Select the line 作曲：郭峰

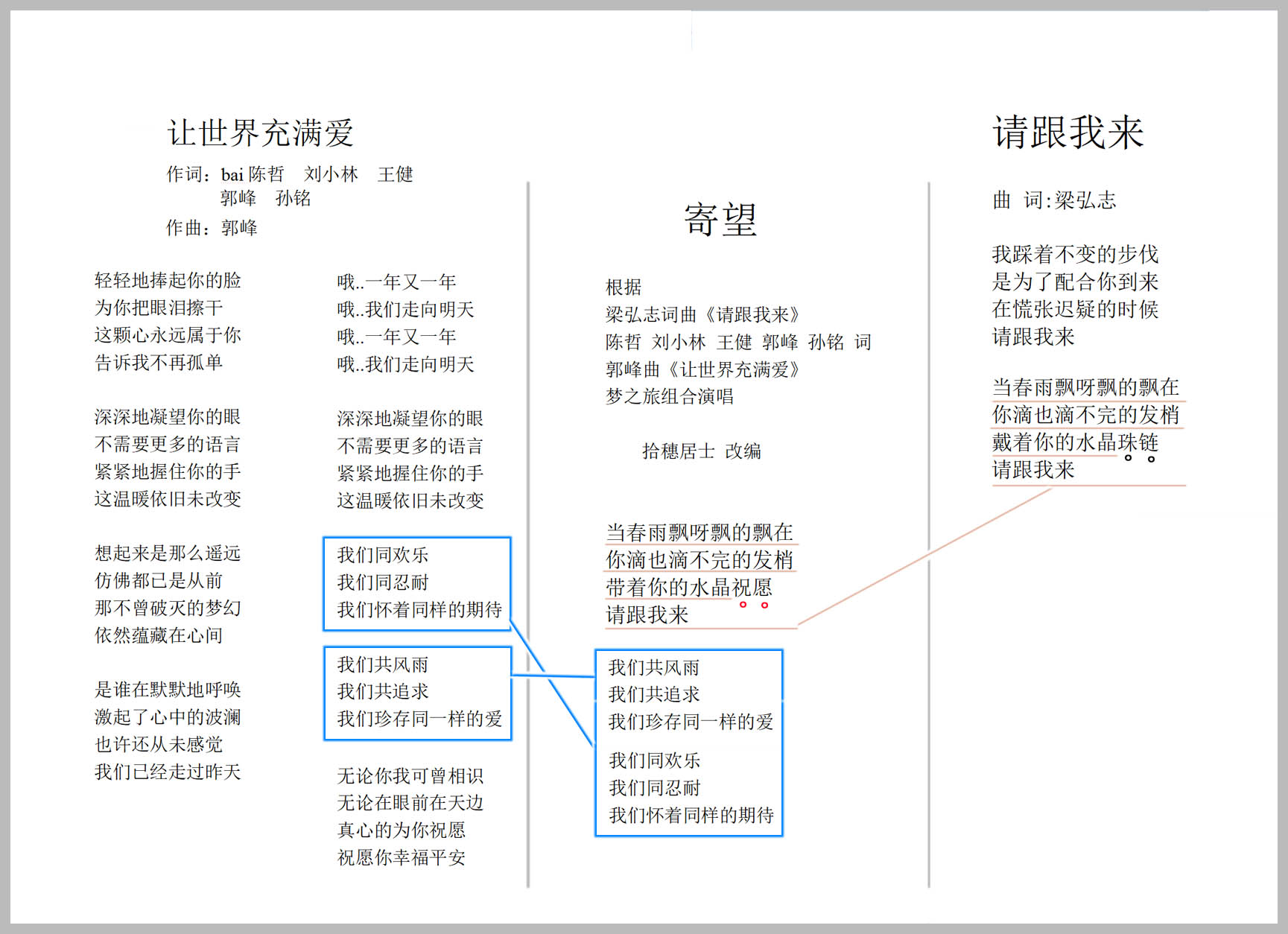[x=212, y=228]
